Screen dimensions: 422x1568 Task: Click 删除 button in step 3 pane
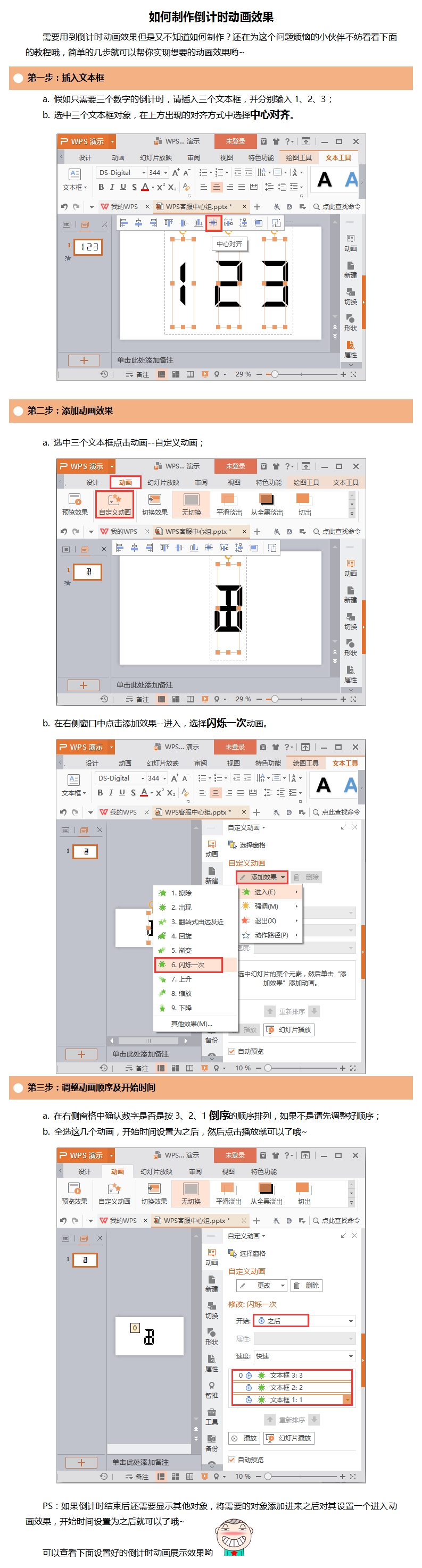(x=307, y=1286)
